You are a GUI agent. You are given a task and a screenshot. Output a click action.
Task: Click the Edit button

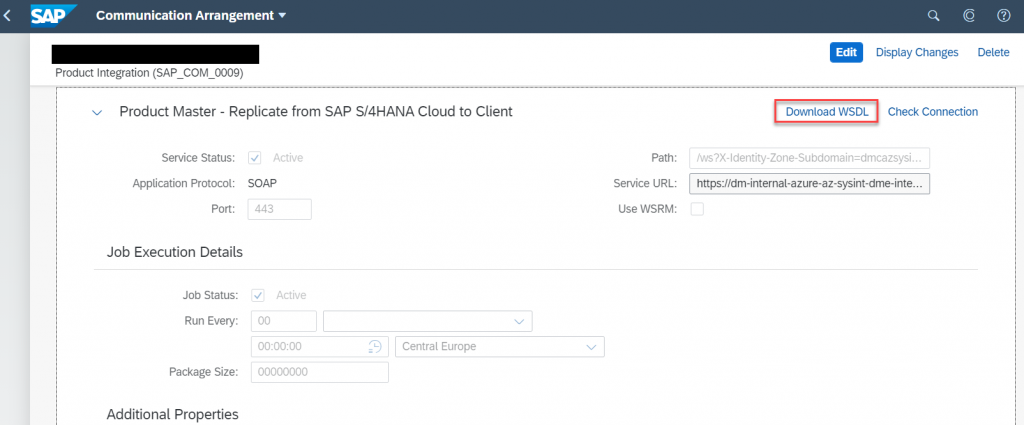pyautogui.click(x=846, y=52)
